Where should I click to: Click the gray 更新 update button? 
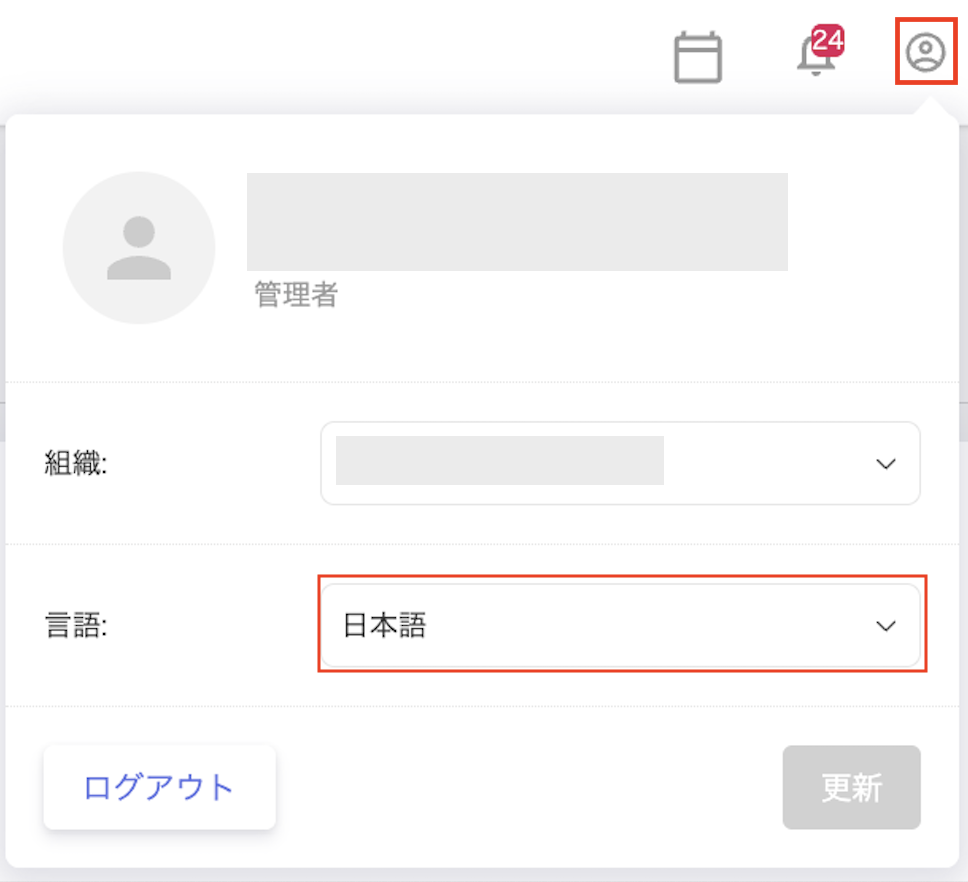[x=851, y=787]
